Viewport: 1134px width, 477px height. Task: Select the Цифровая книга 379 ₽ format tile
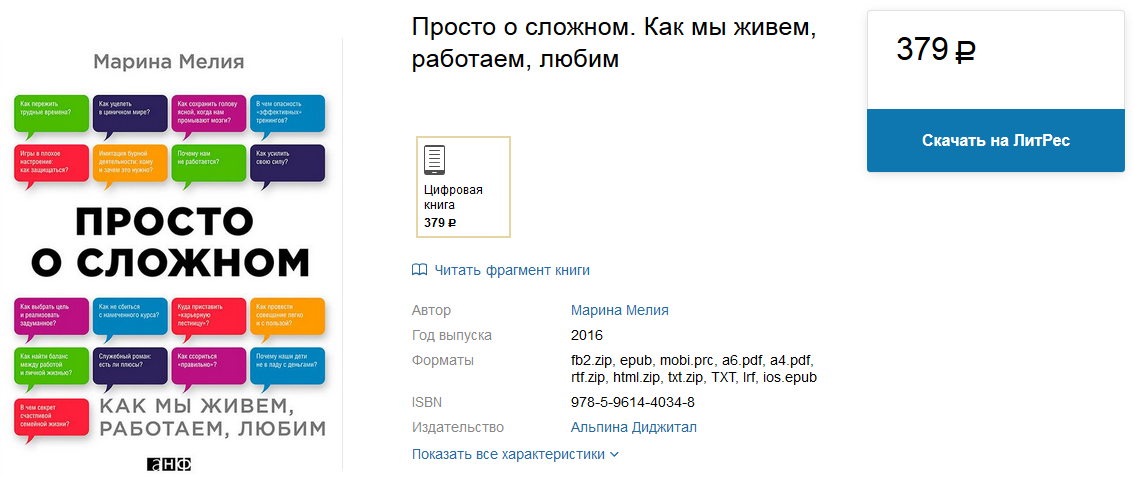tap(463, 187)
